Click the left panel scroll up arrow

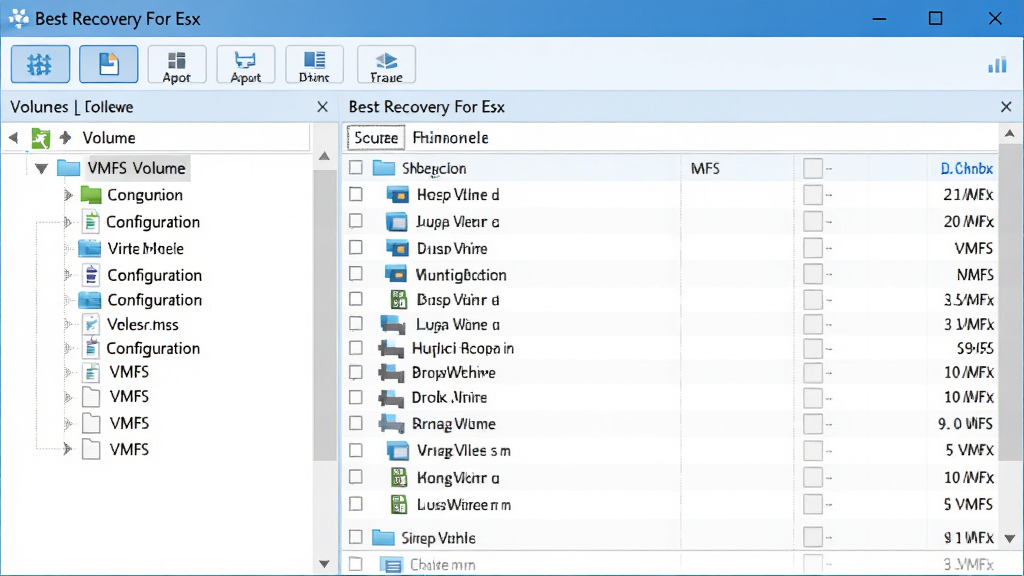coord(324,156)
